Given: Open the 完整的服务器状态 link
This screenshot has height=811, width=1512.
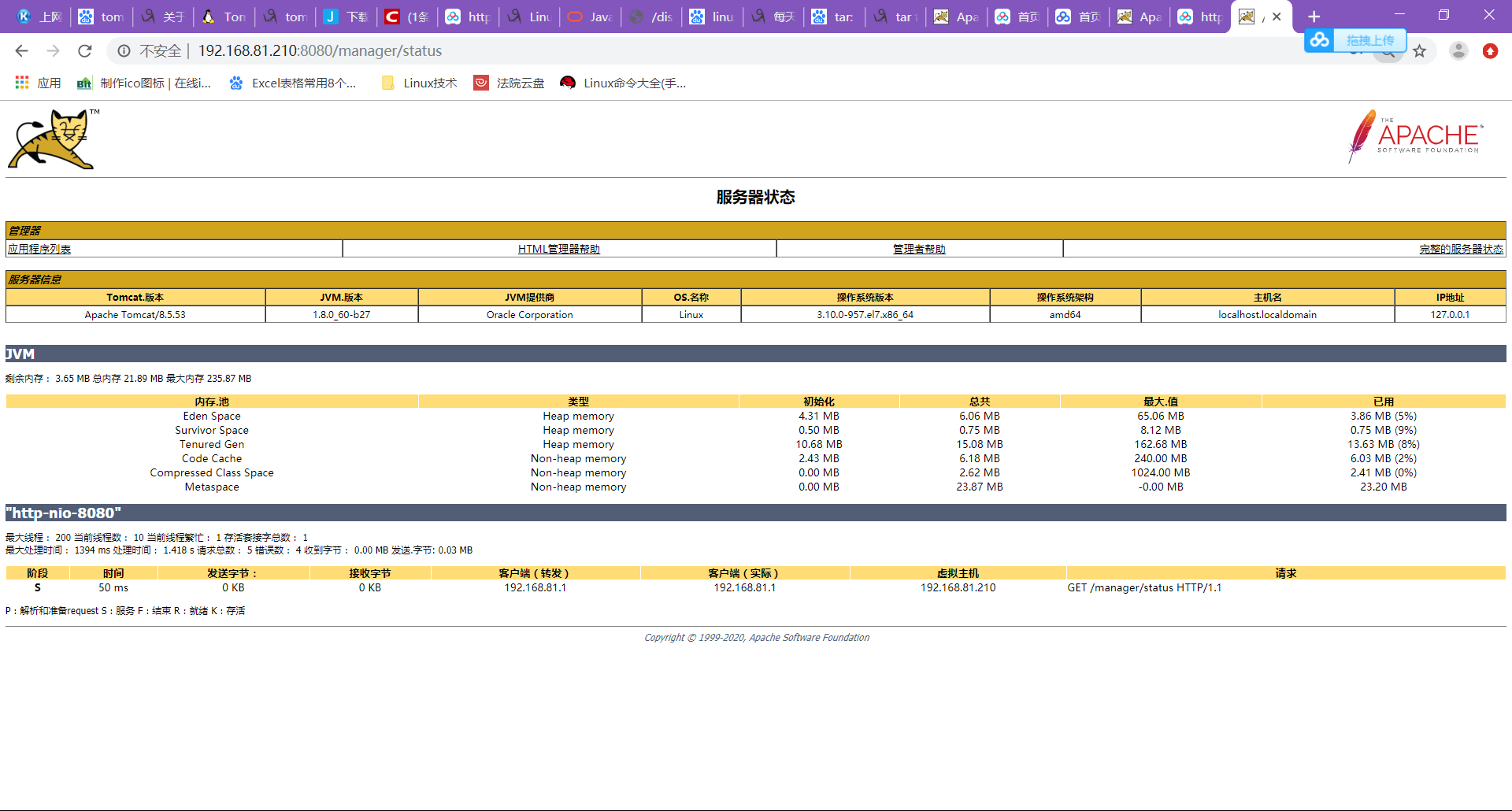Looking at the screenshot, I should [1461, 249].
